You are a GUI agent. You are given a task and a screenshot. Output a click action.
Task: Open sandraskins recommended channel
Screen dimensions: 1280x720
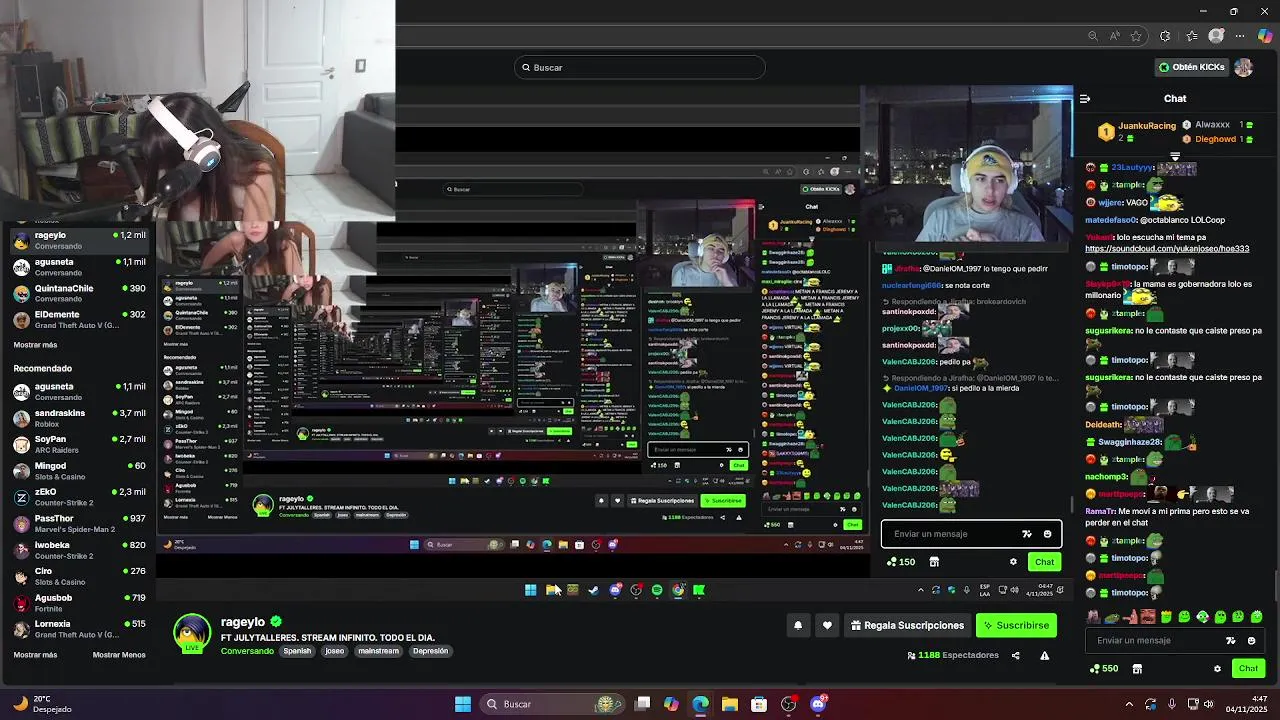[x=80, y=417]
